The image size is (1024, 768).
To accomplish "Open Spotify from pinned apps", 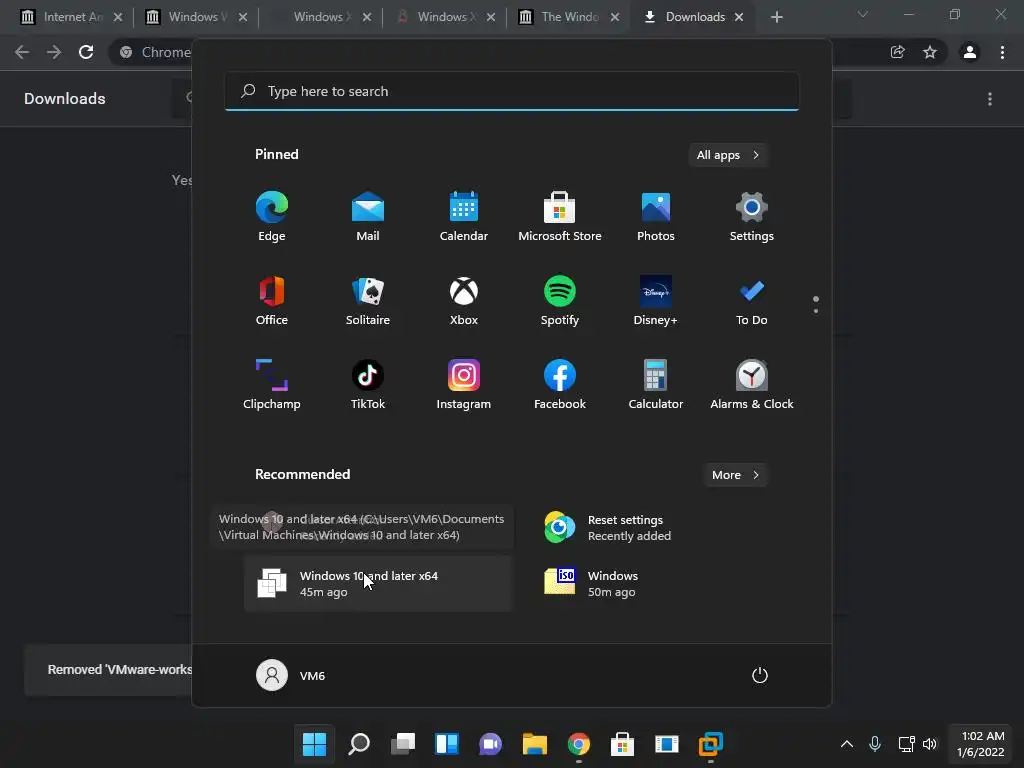I will 560,301.
